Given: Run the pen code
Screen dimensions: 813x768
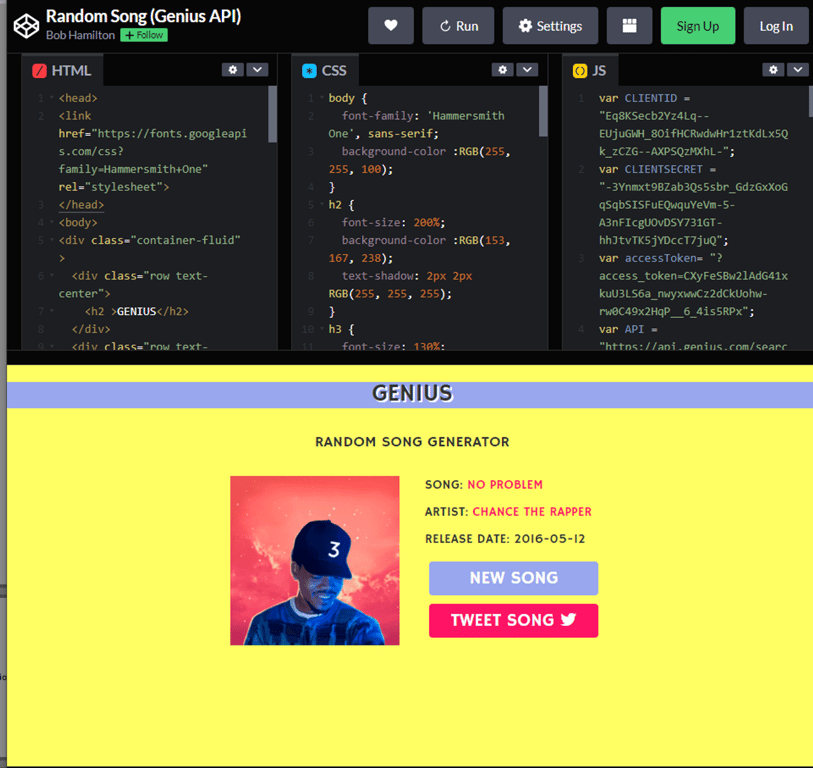Looking at the screenshot, I should point(458,26).
